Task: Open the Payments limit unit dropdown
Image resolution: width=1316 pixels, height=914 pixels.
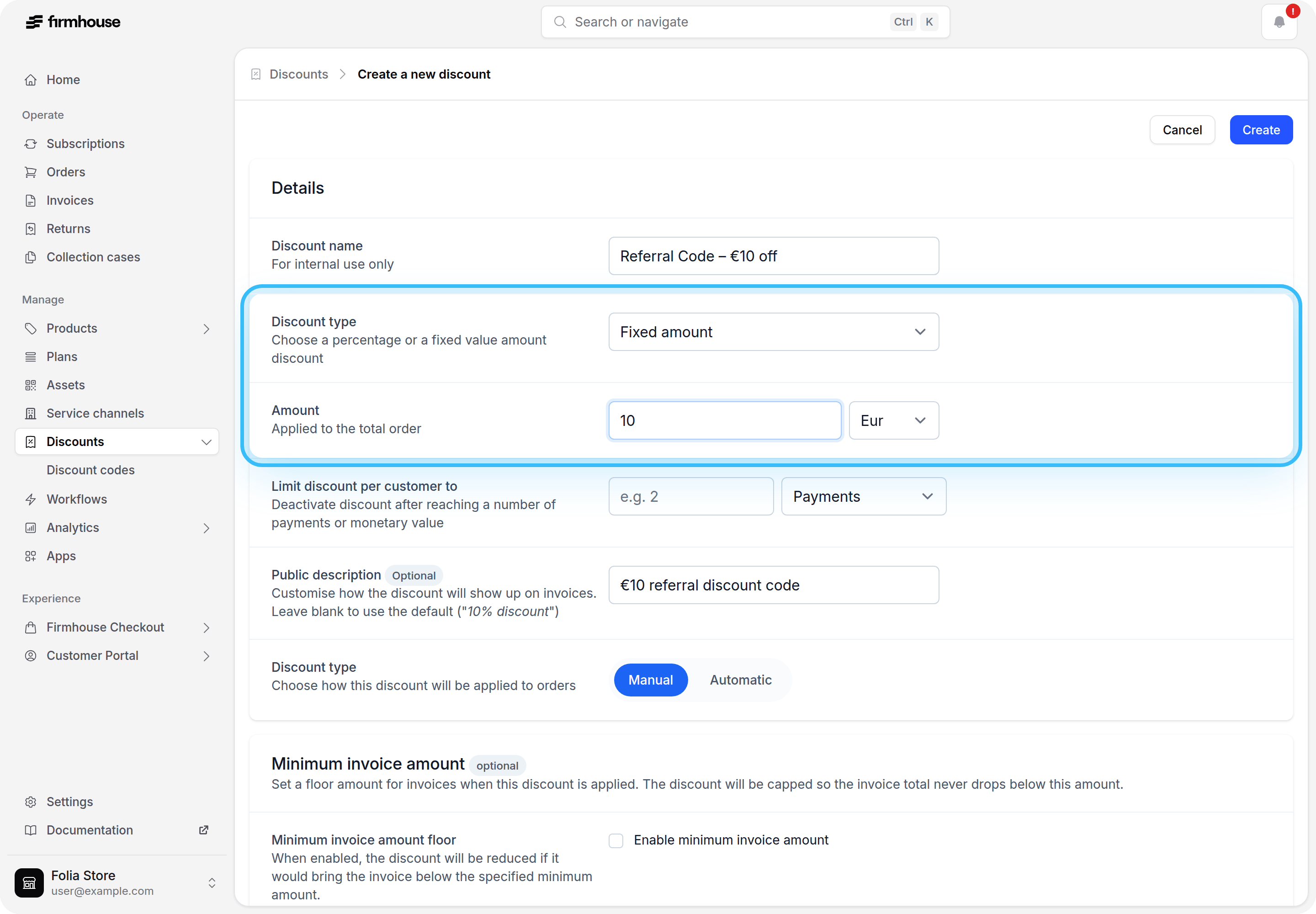Action: point(863,496)
